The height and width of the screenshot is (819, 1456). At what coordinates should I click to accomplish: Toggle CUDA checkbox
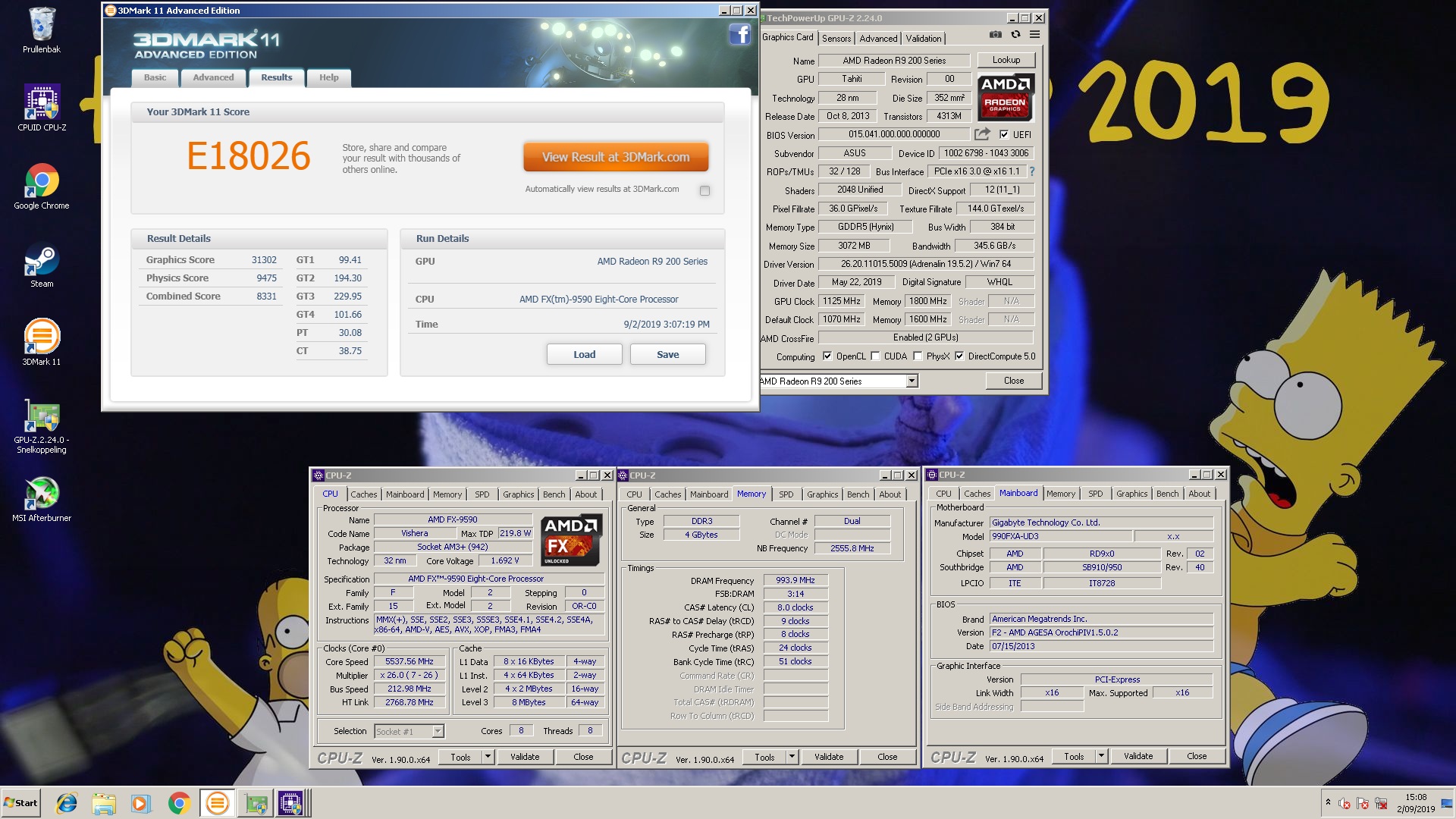[875, 356]
